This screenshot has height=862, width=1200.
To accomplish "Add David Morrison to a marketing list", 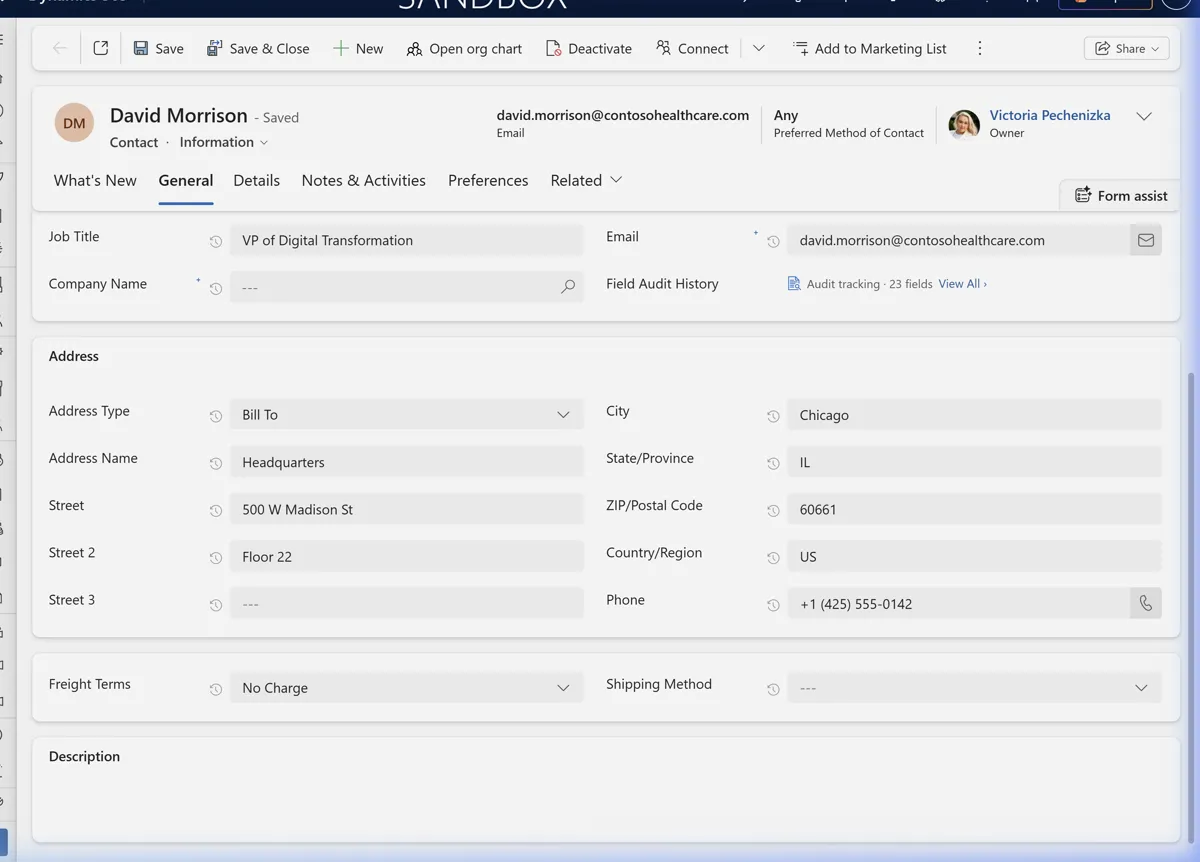I will (869, 48).
